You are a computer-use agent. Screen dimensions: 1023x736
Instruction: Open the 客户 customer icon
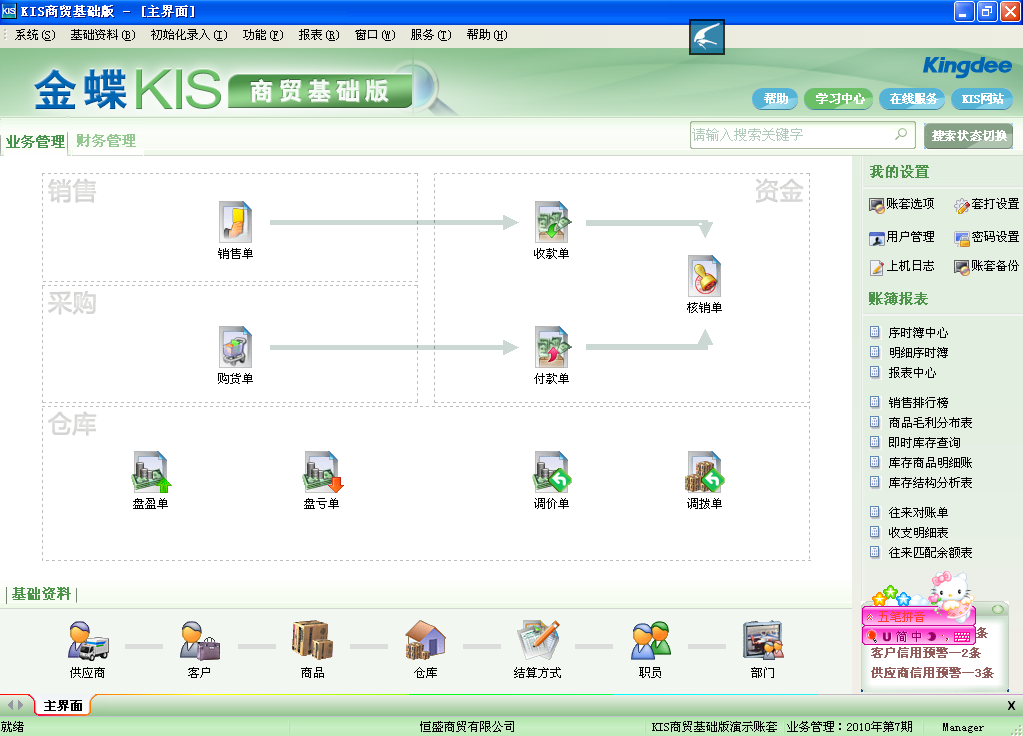coord(200,641)
